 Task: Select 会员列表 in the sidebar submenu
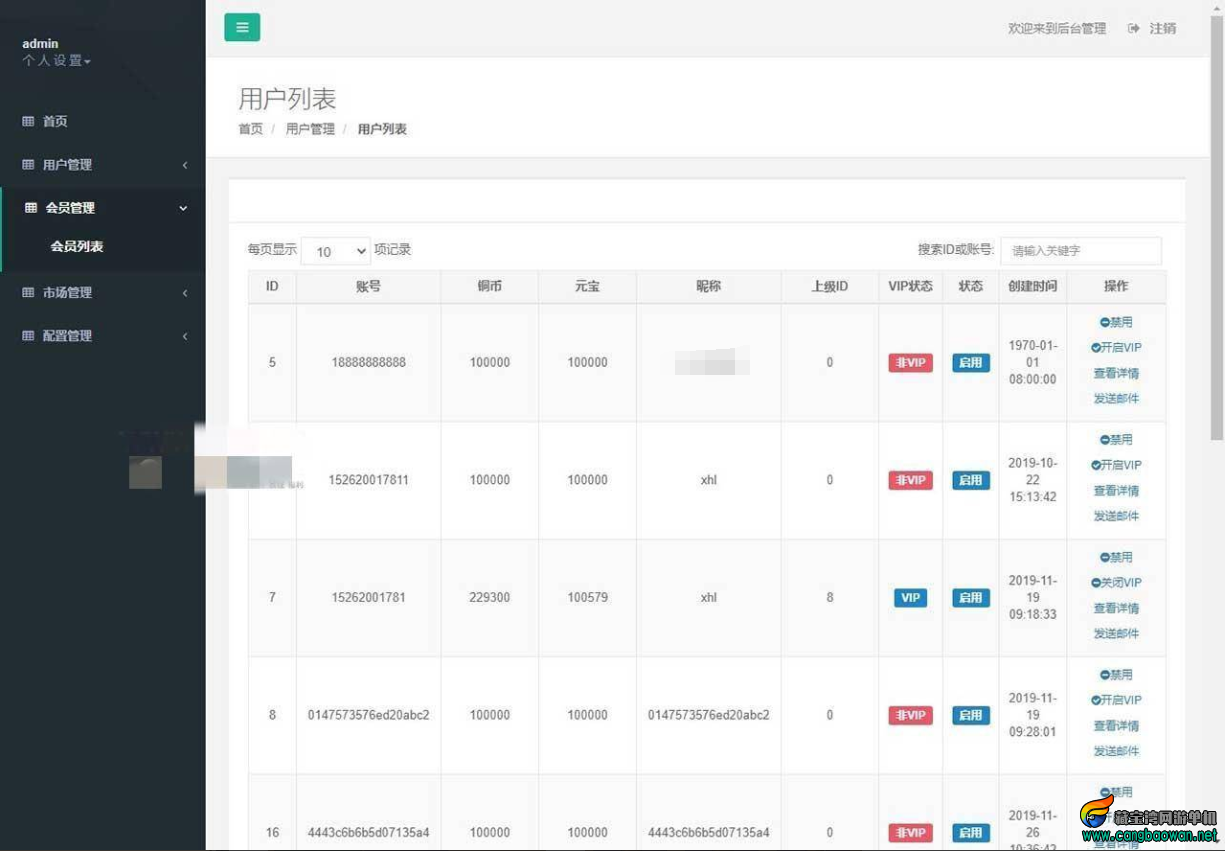[77, 246]
